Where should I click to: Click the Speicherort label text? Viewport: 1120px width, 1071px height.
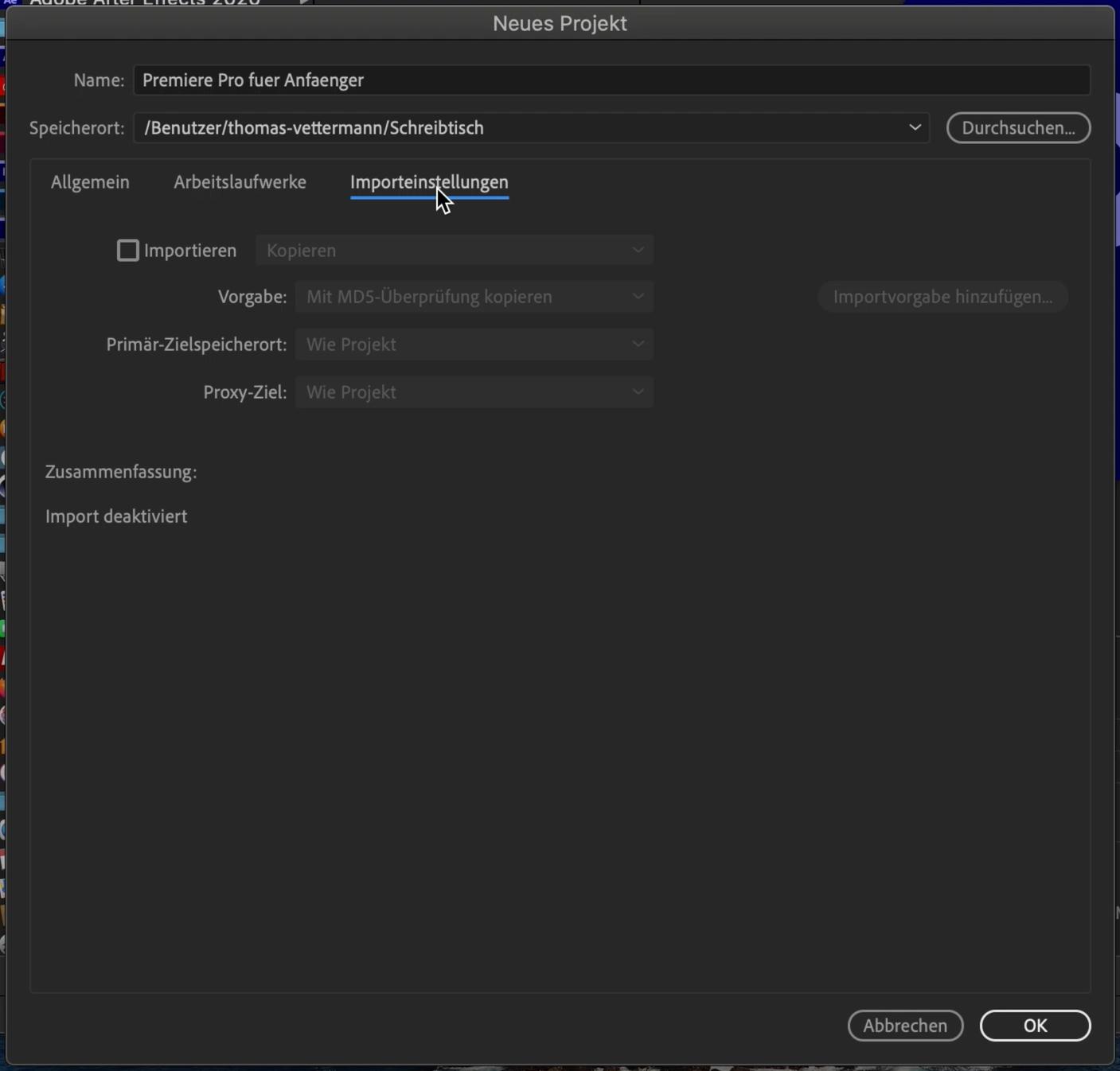click(x=76, y=128)
